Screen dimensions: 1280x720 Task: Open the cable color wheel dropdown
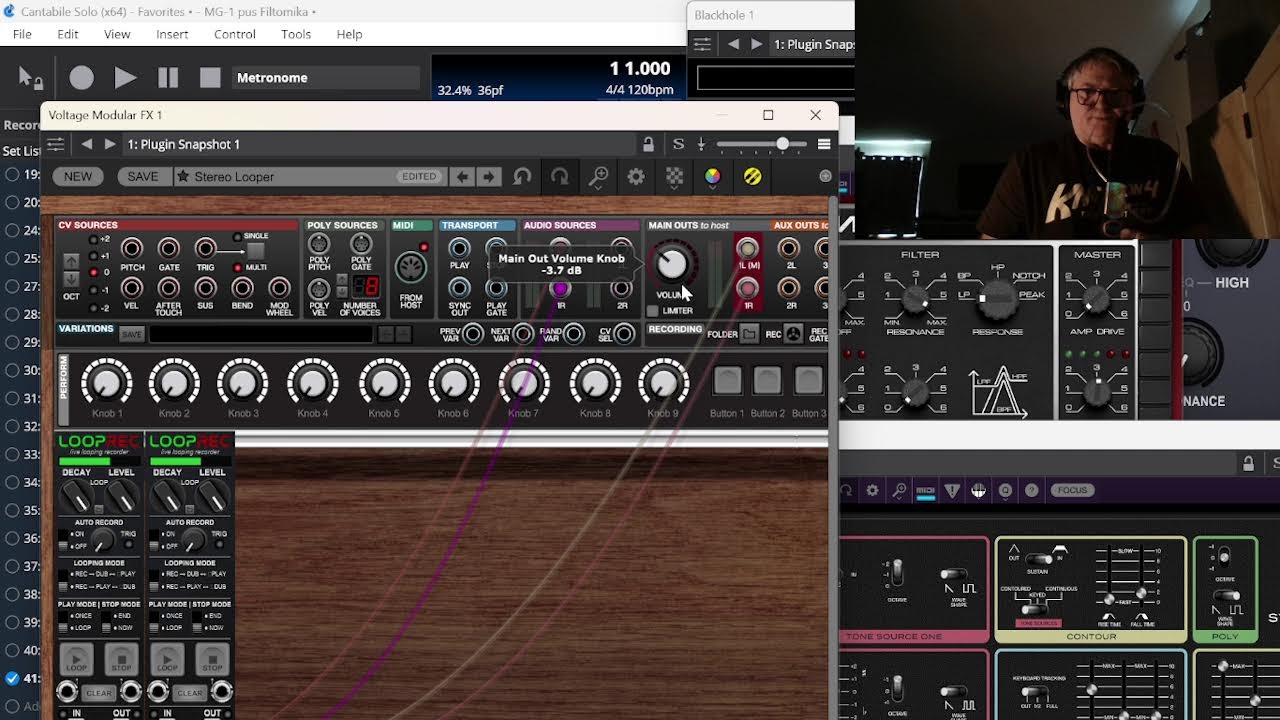[712, 177]
